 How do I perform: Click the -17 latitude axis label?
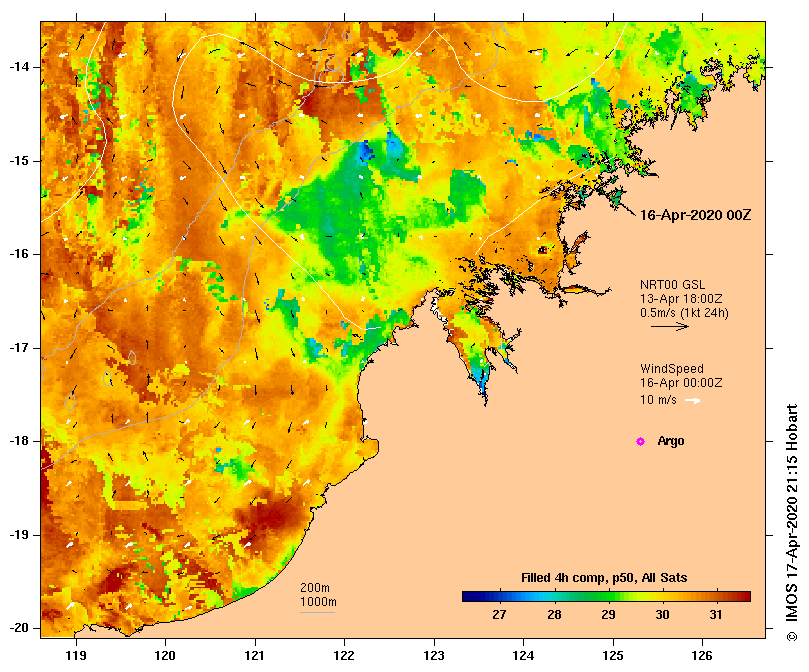pos(20,348)
